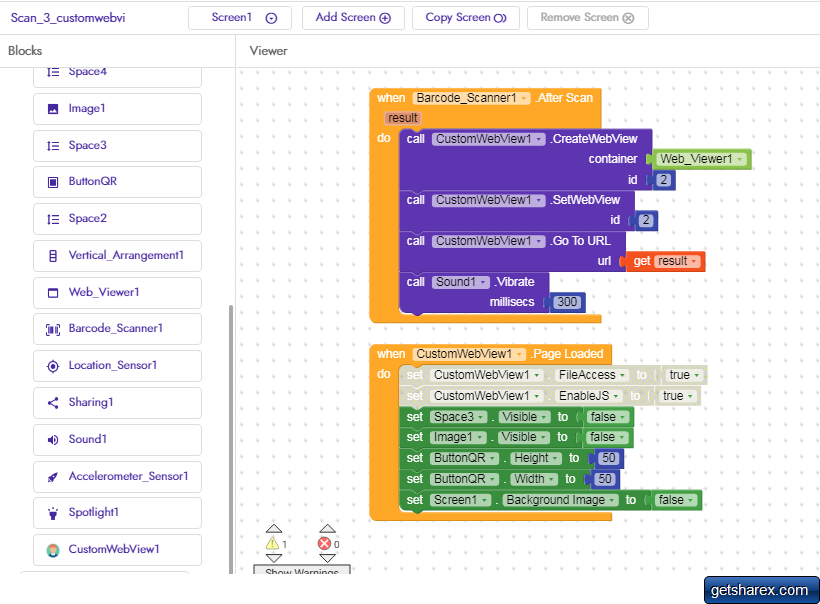Click the Location_Sensor1 target icon
This screenshot has width=820, height=604.
(x=53, y=366)
